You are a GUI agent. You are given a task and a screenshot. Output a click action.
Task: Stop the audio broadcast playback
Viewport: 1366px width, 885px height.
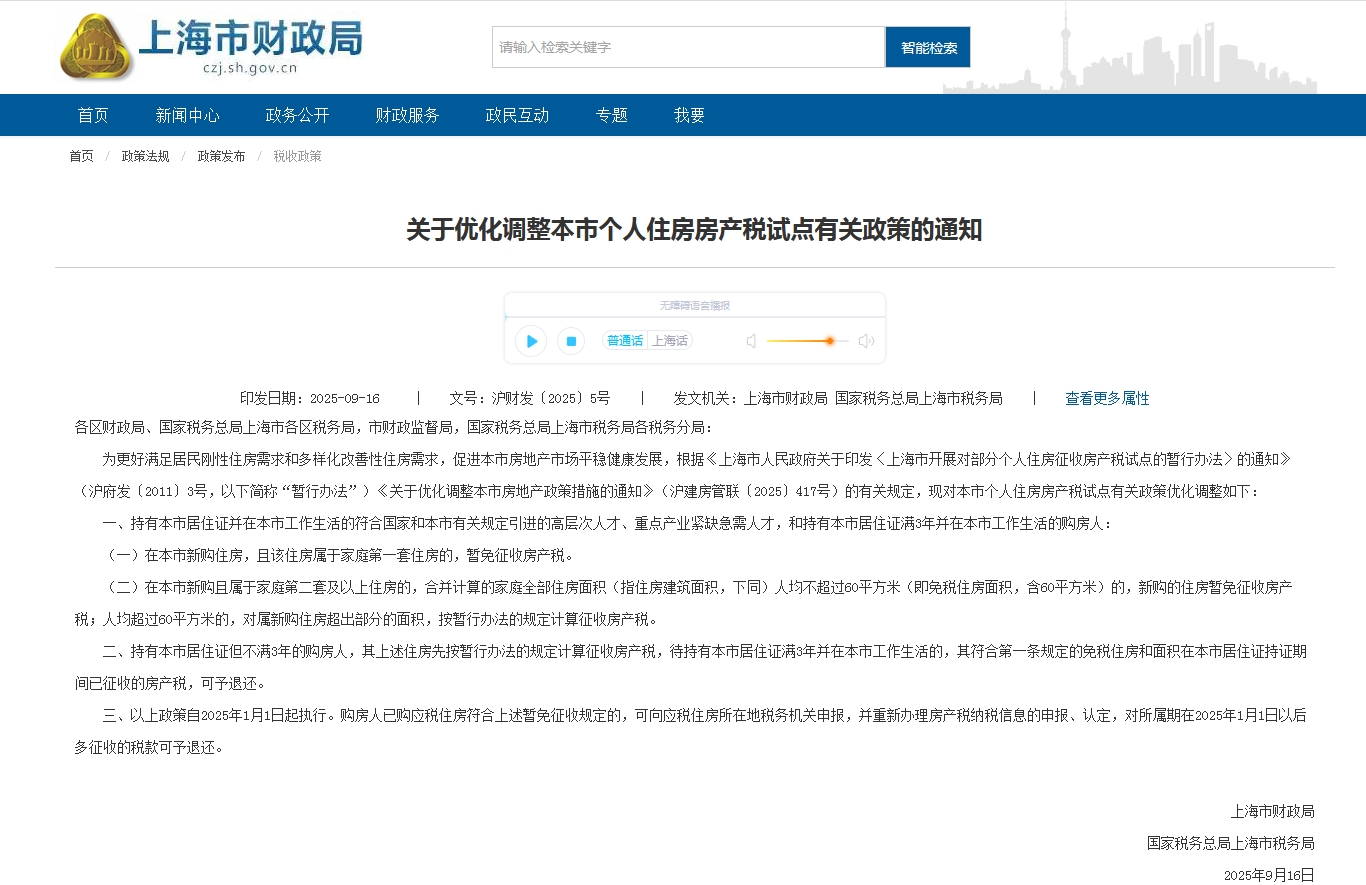571,341
